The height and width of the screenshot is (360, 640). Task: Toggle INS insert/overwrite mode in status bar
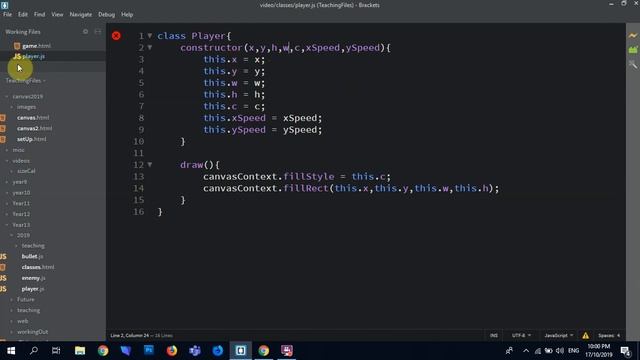pyautogui.click(x=494, y=336)
